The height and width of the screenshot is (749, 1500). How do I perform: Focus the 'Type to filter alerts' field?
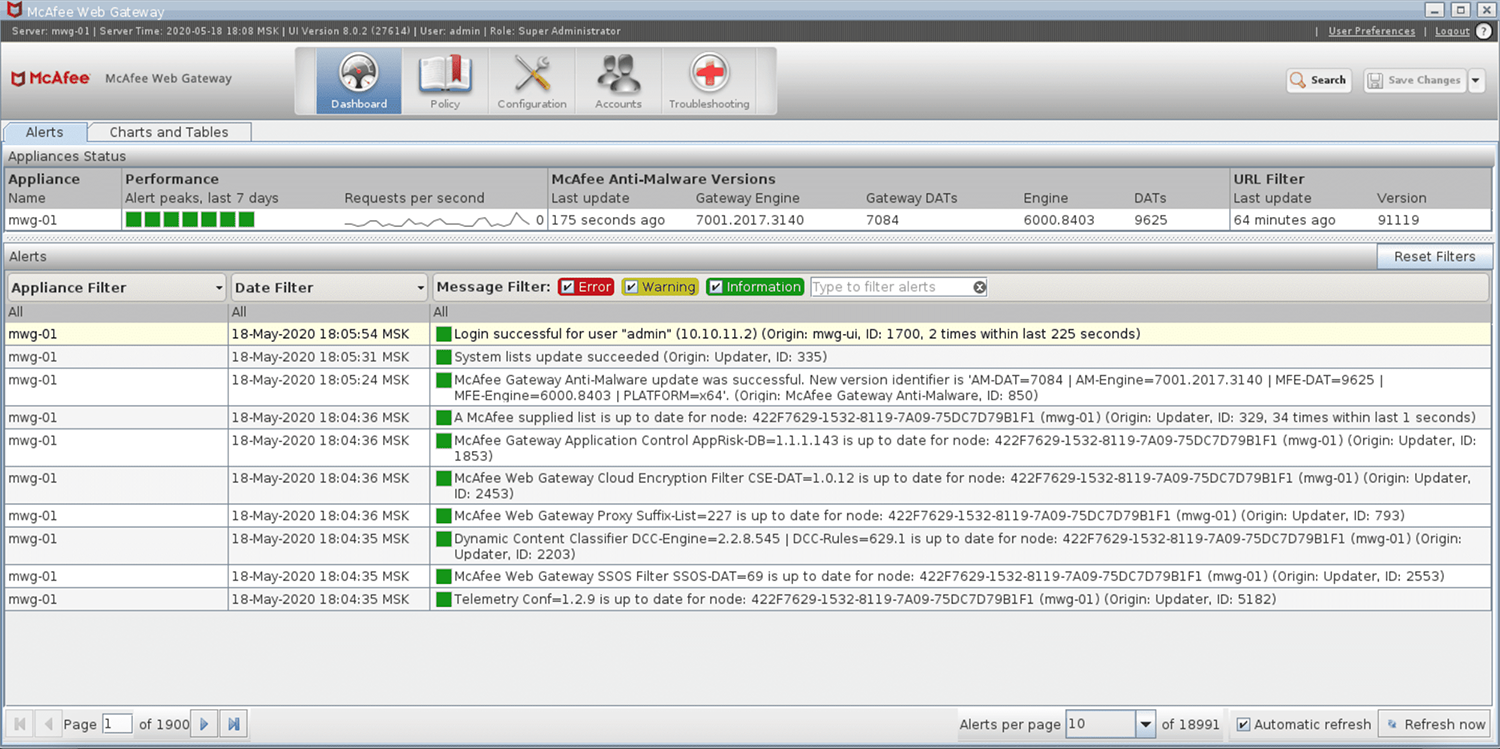click(x=891, y=287)
